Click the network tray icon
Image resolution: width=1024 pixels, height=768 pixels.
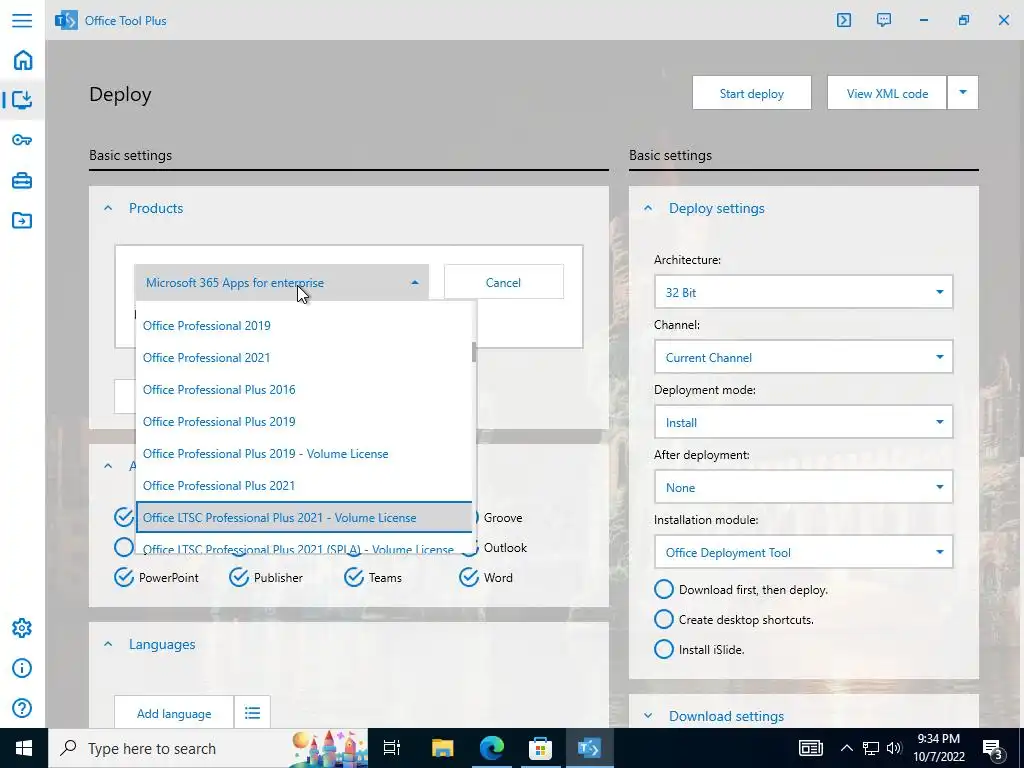click(x=871, y=748)
